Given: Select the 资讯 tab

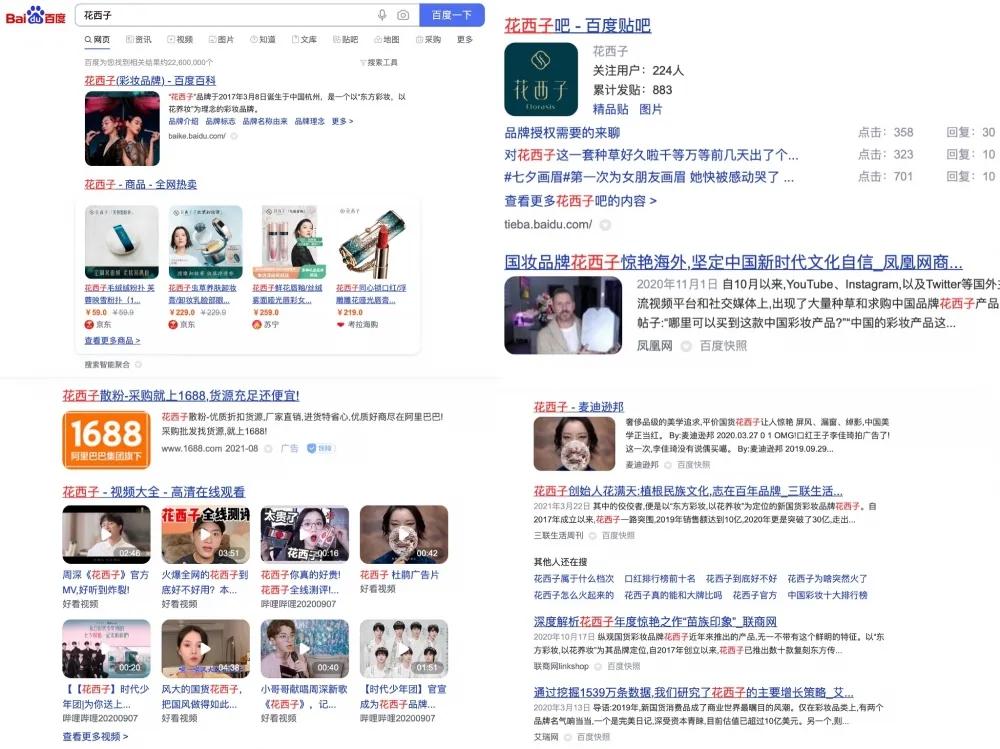Looking at the screenshot, I should click(139, 40).
